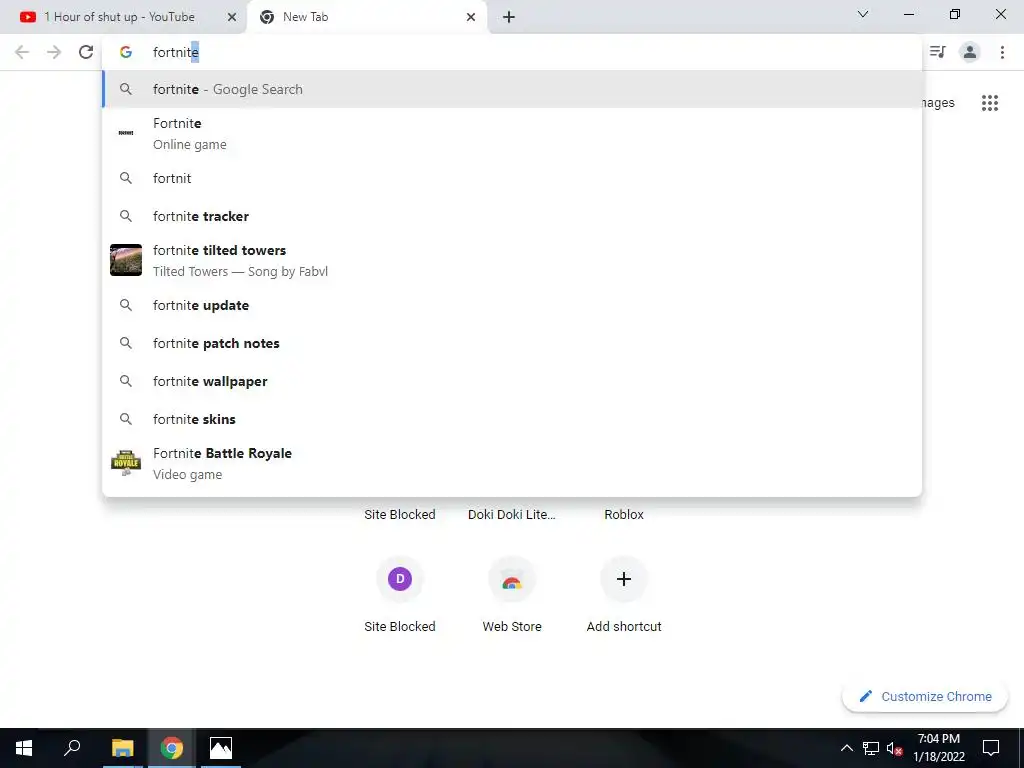
Task: Click the Chrome taskbar icon
Action: pos(172,748)
